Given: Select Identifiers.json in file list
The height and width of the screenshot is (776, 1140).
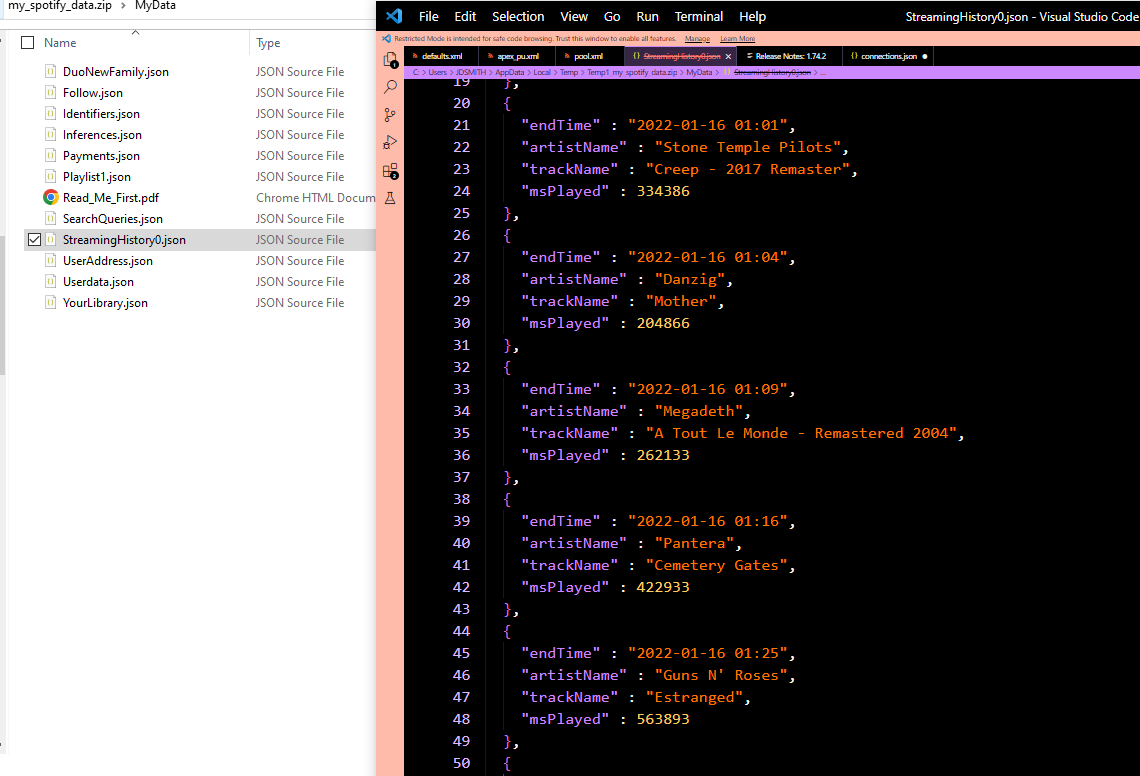Looking at the screenshot, I should pyautogui.click(x=101, y=113).
